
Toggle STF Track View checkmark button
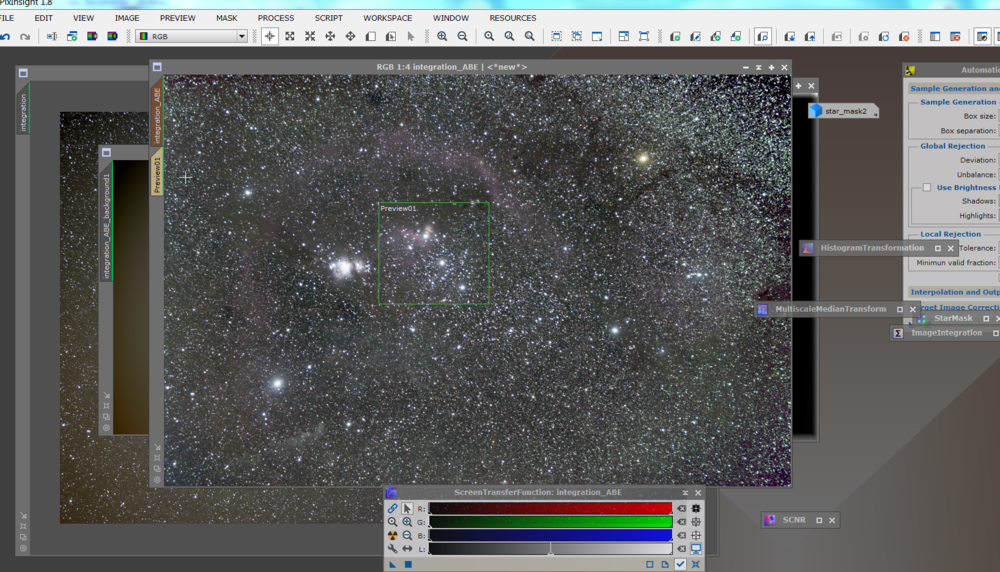(x=680, y=564)
